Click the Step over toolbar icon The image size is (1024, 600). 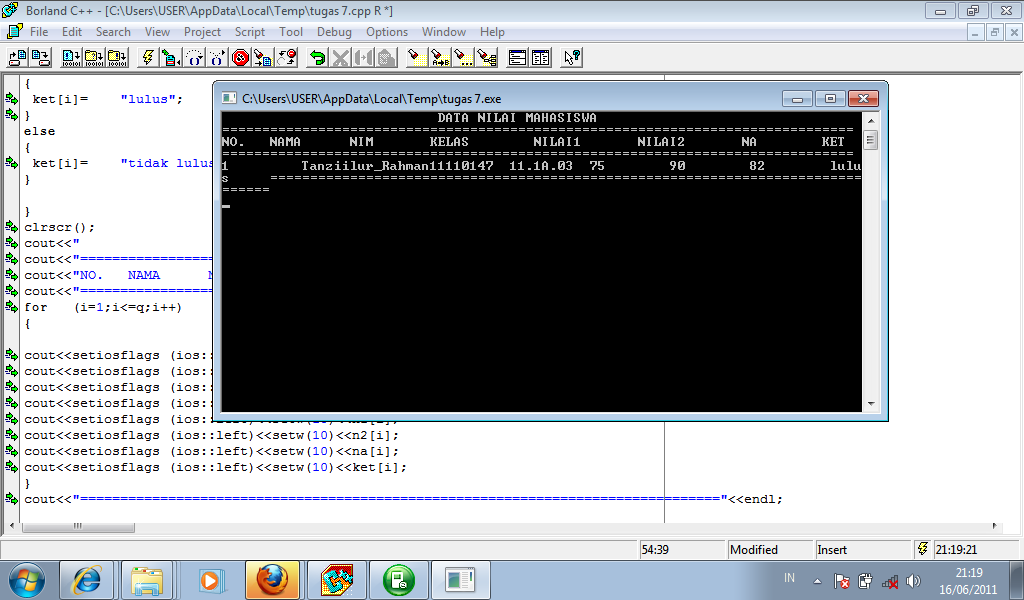click(195, 57)
